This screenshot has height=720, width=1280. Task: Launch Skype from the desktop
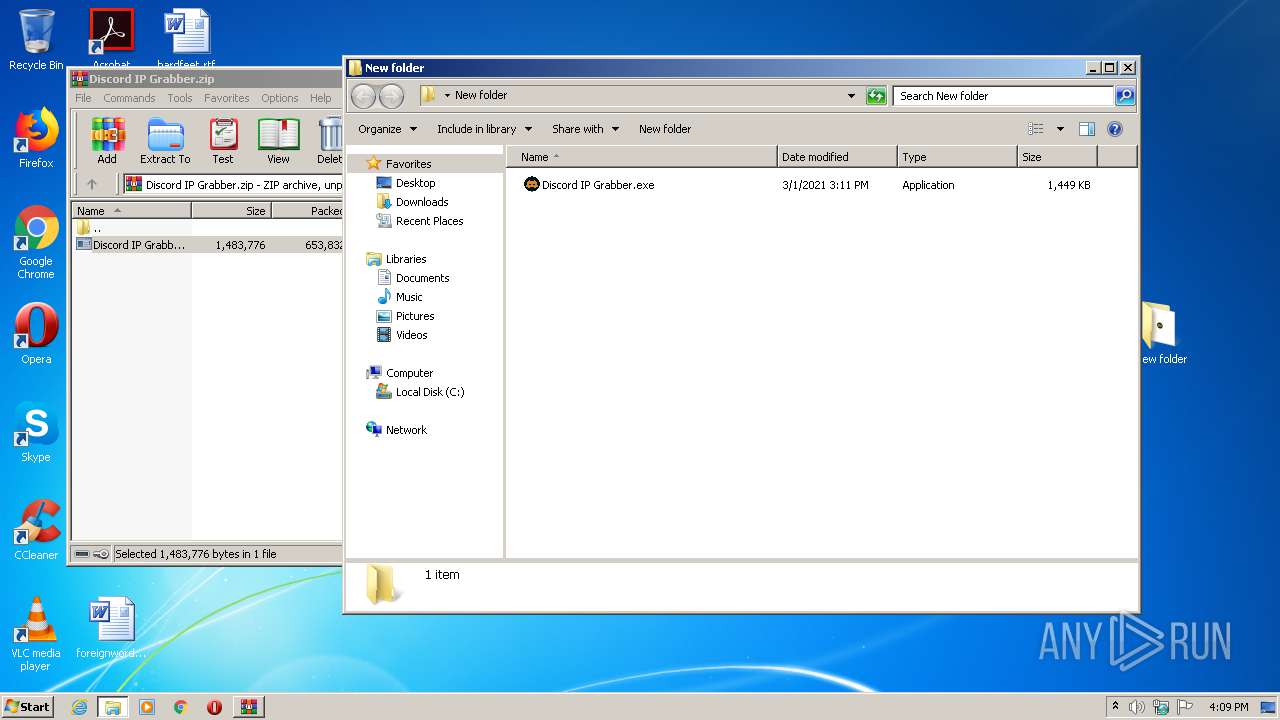click(36, 433)
